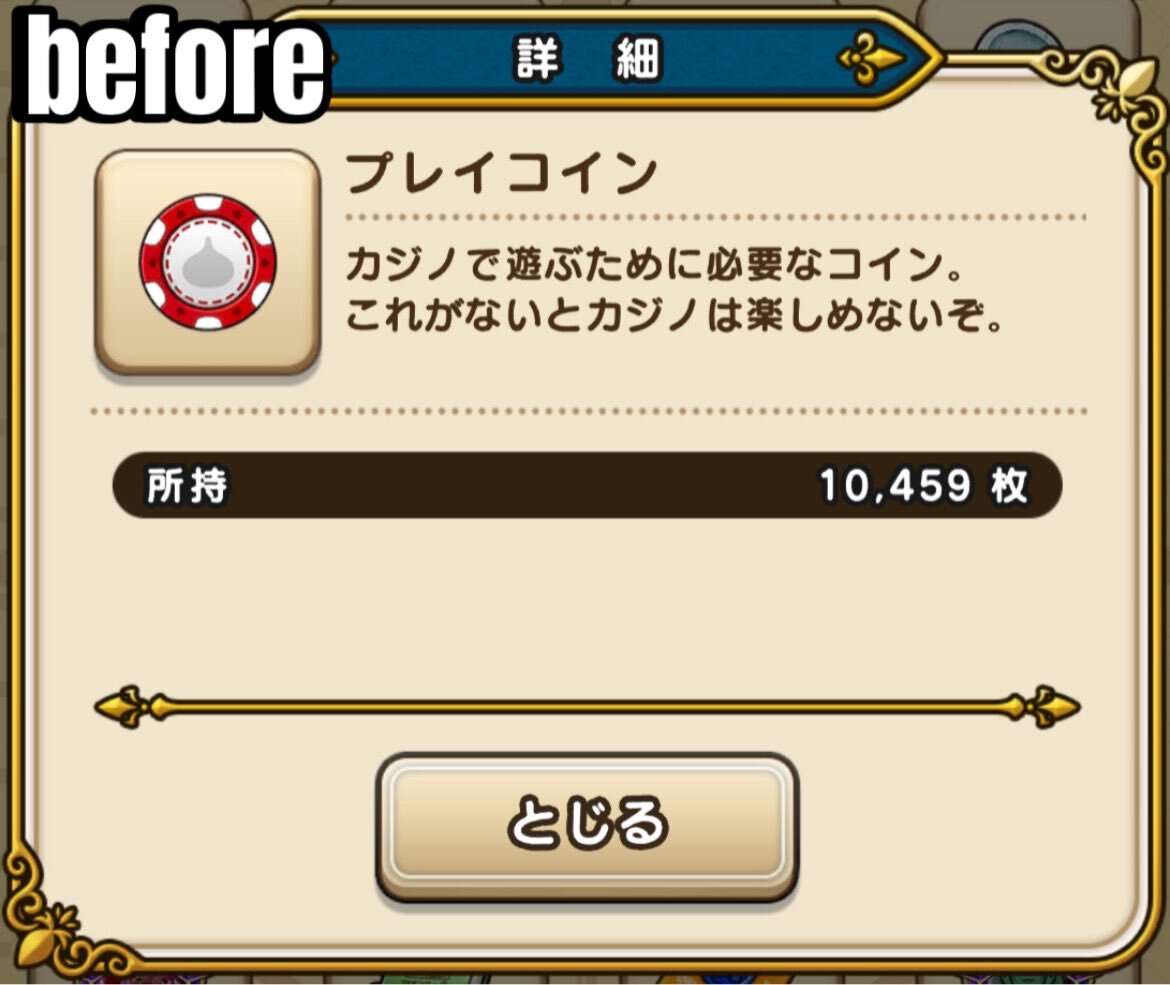Tap the とじる close button
This screenshot has height=985, width=1170.
(x=587, y=827)
